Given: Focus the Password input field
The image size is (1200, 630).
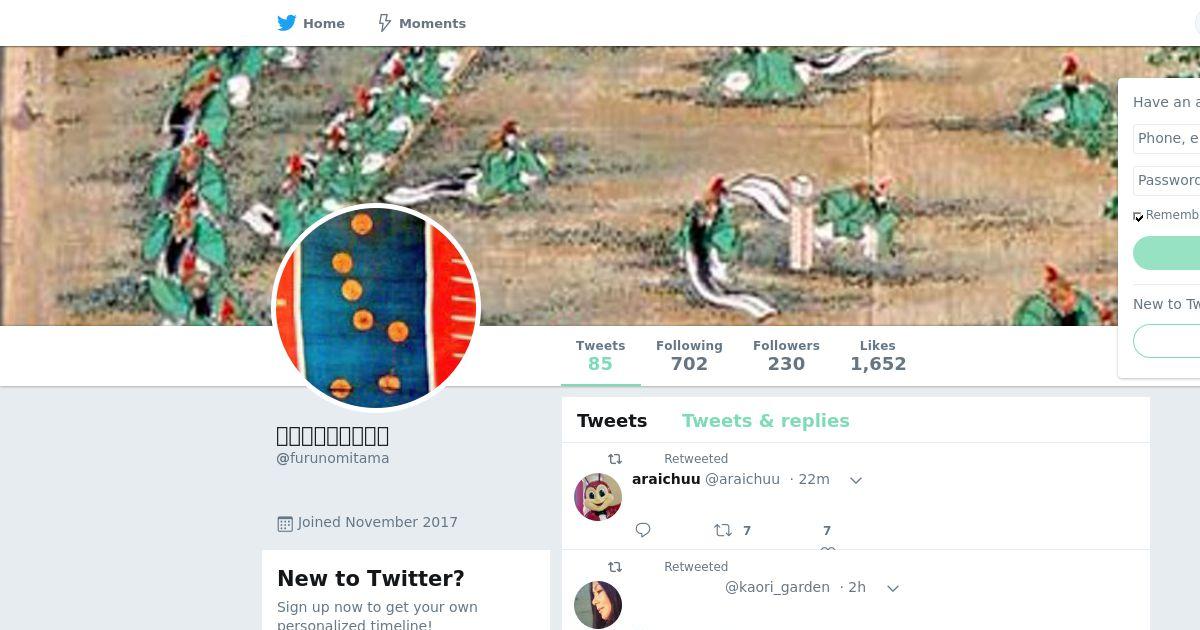Looking at the screenshot, I should [x=1166, y=180].
